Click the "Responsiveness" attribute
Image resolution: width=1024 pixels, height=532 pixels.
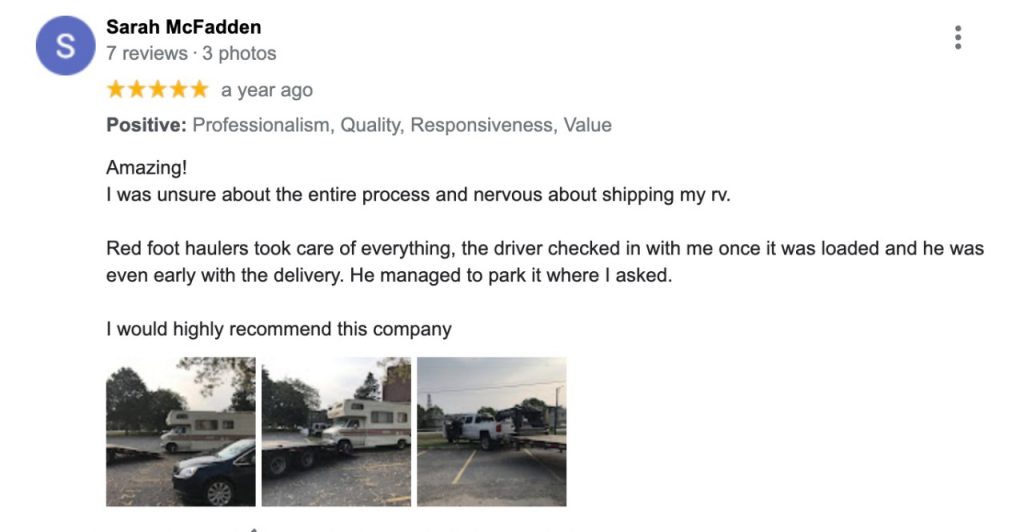(x=481, y=125)
